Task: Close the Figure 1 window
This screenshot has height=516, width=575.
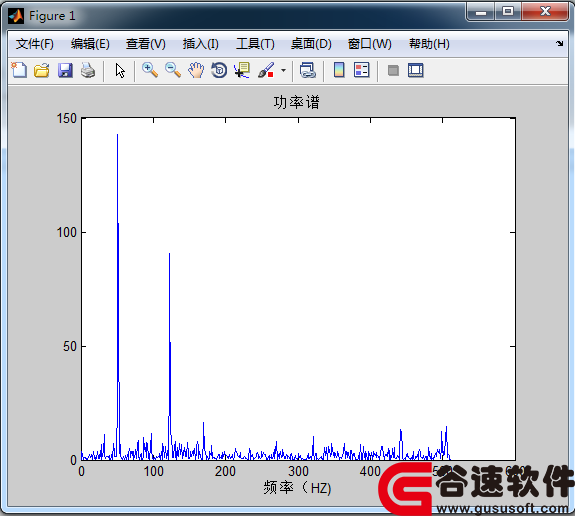Action: 545,12
